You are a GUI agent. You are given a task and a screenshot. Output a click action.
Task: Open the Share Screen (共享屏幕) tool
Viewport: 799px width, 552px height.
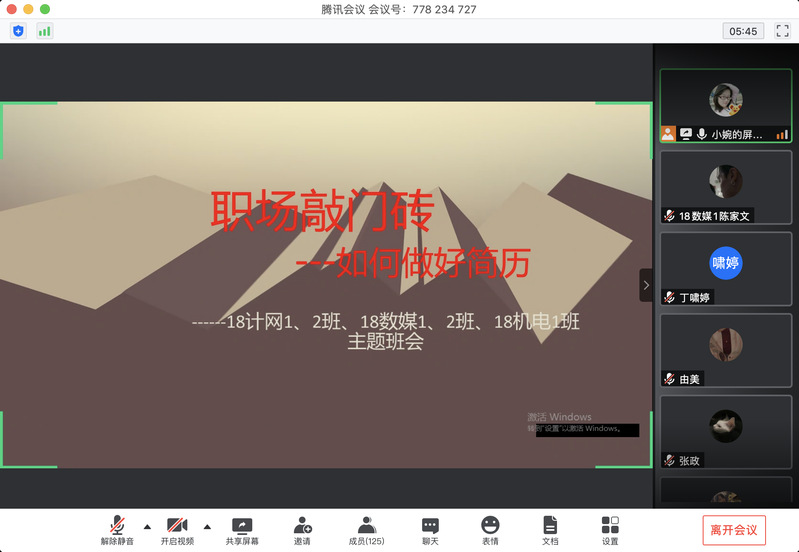pyautogui.click(x=242, y=530)
